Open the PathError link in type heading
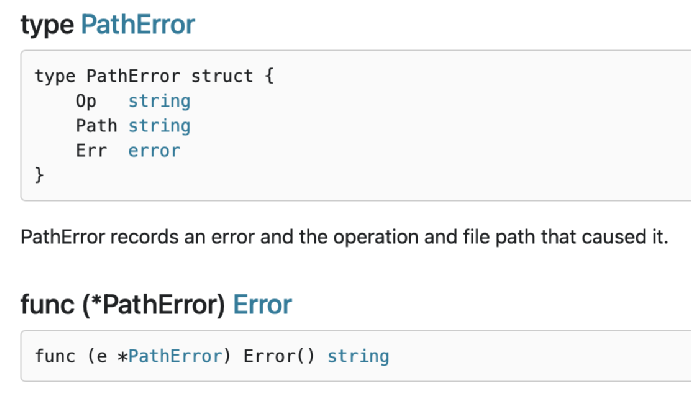The image size is (691, 393). (138, 24)
